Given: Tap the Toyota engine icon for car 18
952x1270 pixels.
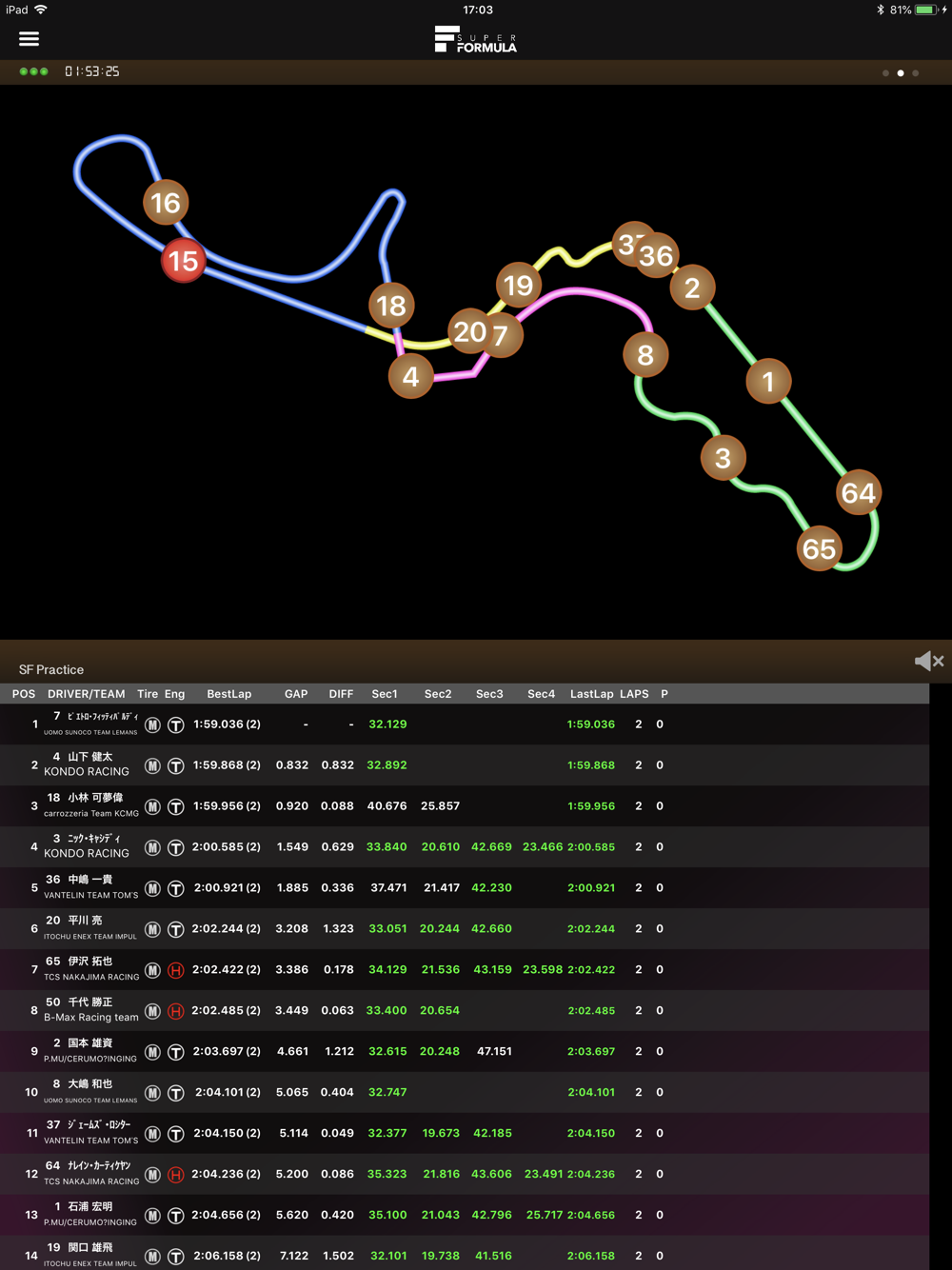Looking at the screenshot, I should [x=175, y=807].
